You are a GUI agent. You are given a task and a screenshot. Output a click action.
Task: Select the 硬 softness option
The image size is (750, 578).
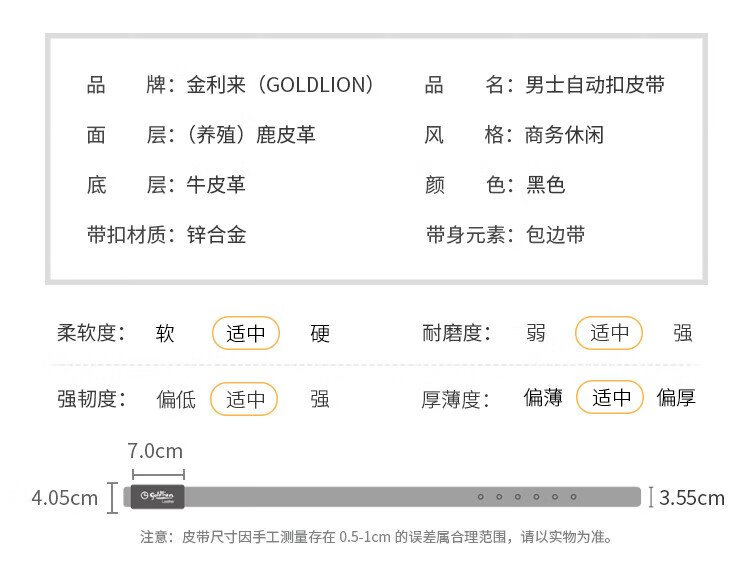320,333
